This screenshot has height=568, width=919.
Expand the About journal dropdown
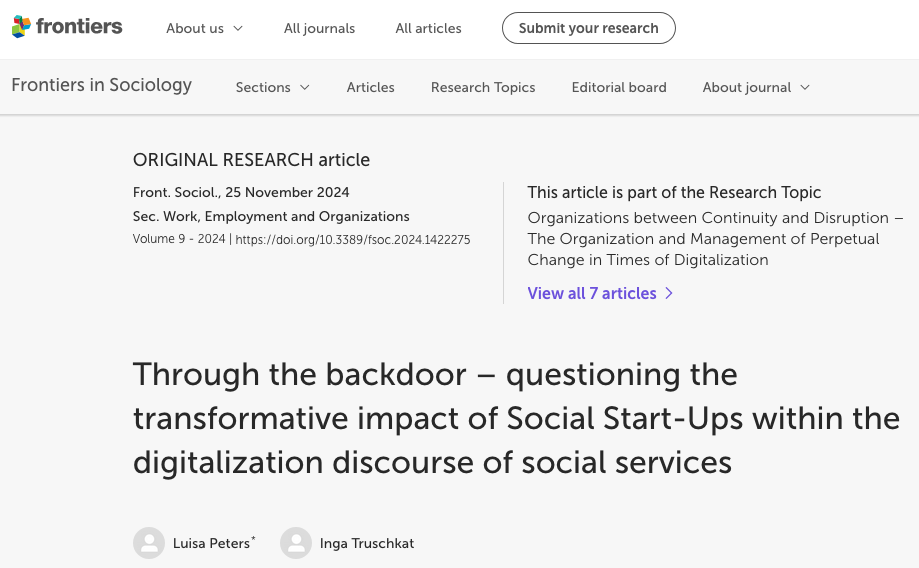point(756,87)
